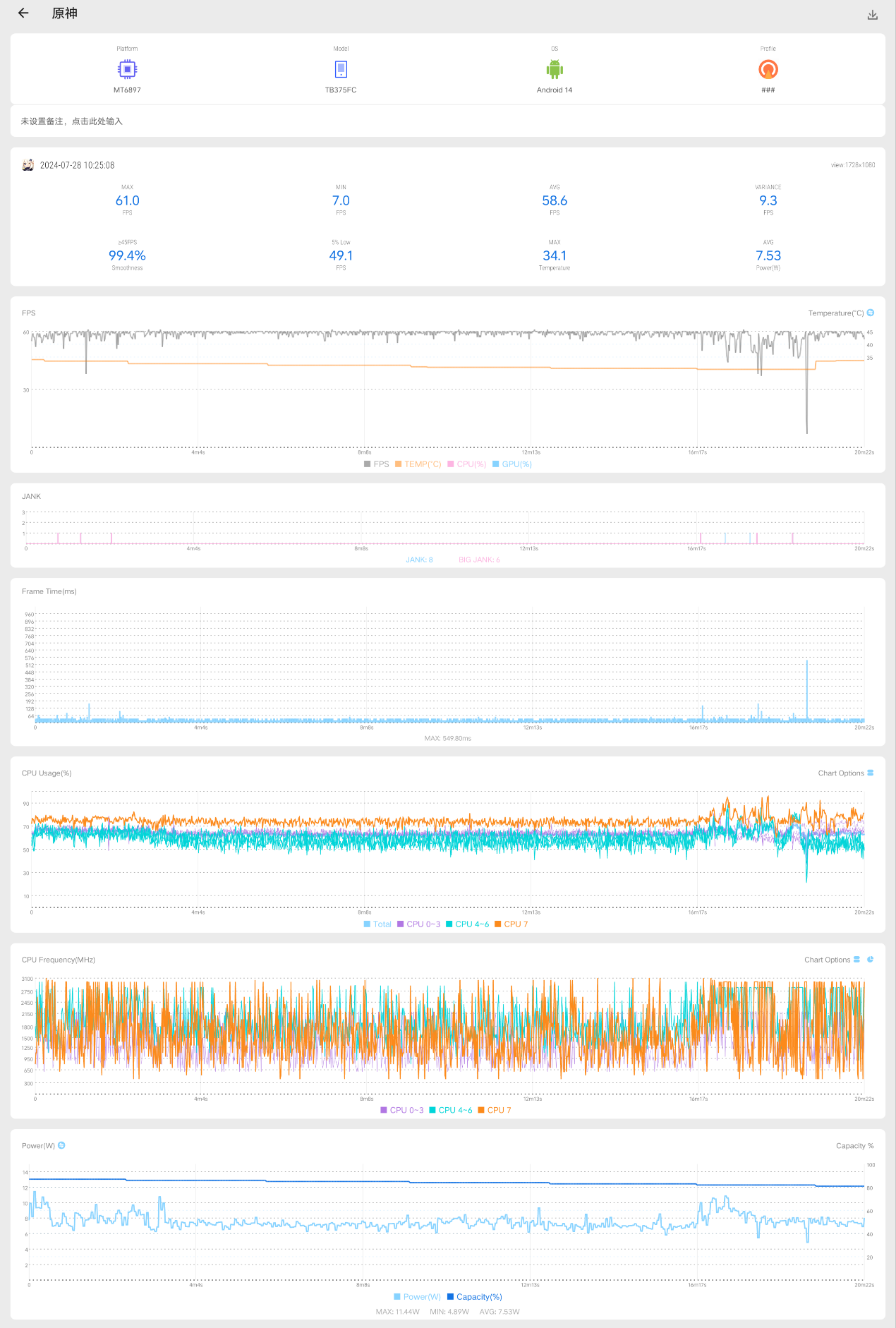The width and height of the screenshot is (896, 1328).
Task: Click the cyan CPU 4~6 swatch in the CPU Frequency legend
Action: 432,1111
